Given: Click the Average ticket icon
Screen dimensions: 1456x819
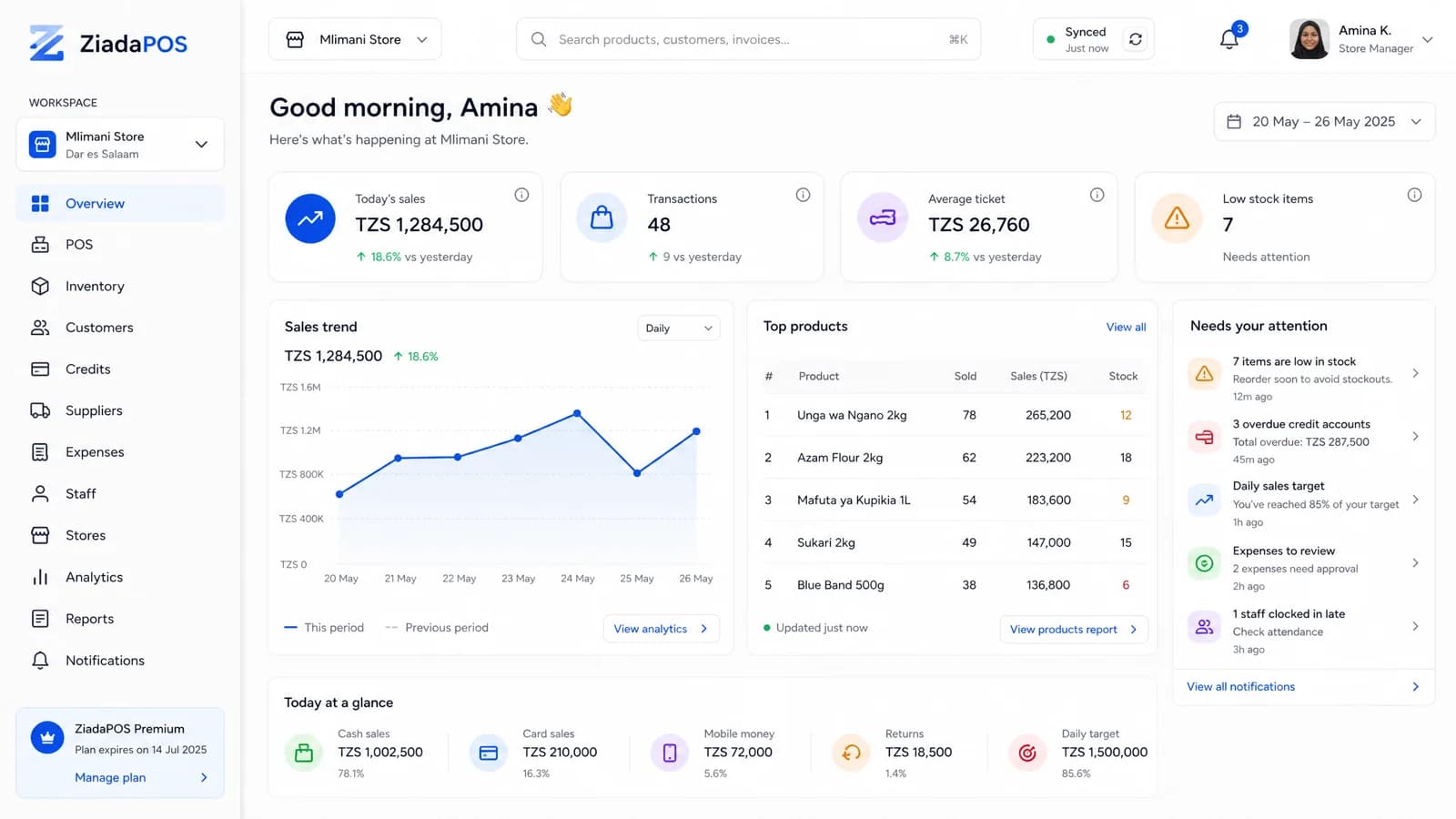Looking at the screenshot, I should click(883, 218).
